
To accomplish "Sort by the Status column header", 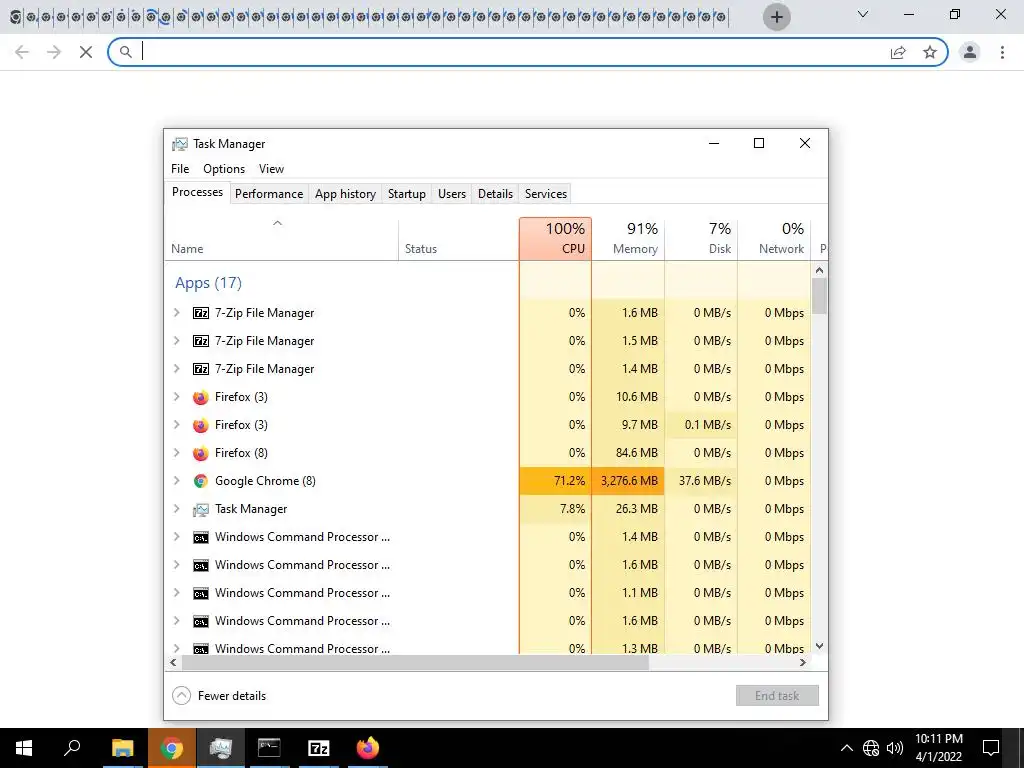I will (x=458, y=239).
